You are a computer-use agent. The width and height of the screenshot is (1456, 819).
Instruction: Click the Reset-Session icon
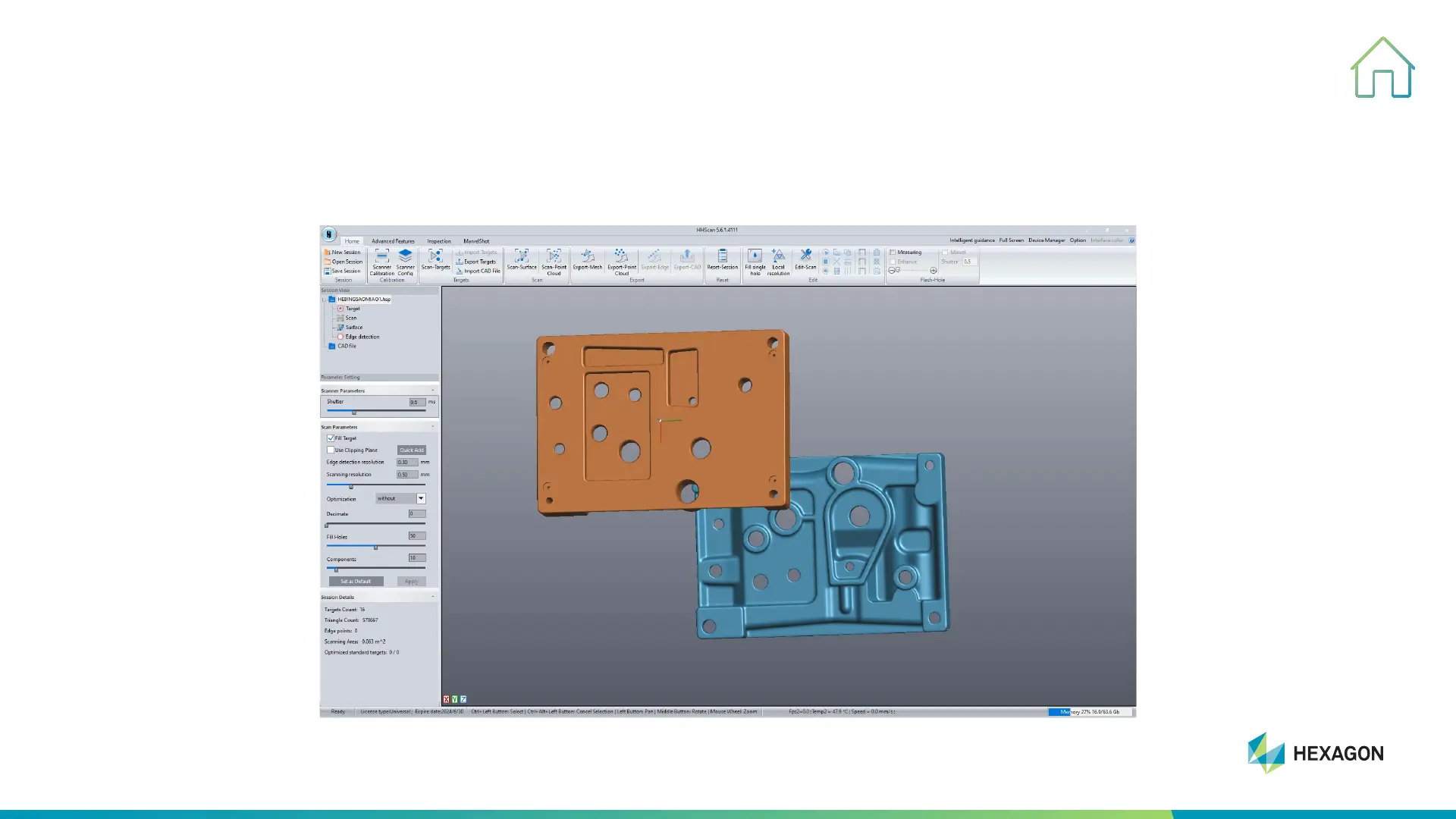(722, 257)
